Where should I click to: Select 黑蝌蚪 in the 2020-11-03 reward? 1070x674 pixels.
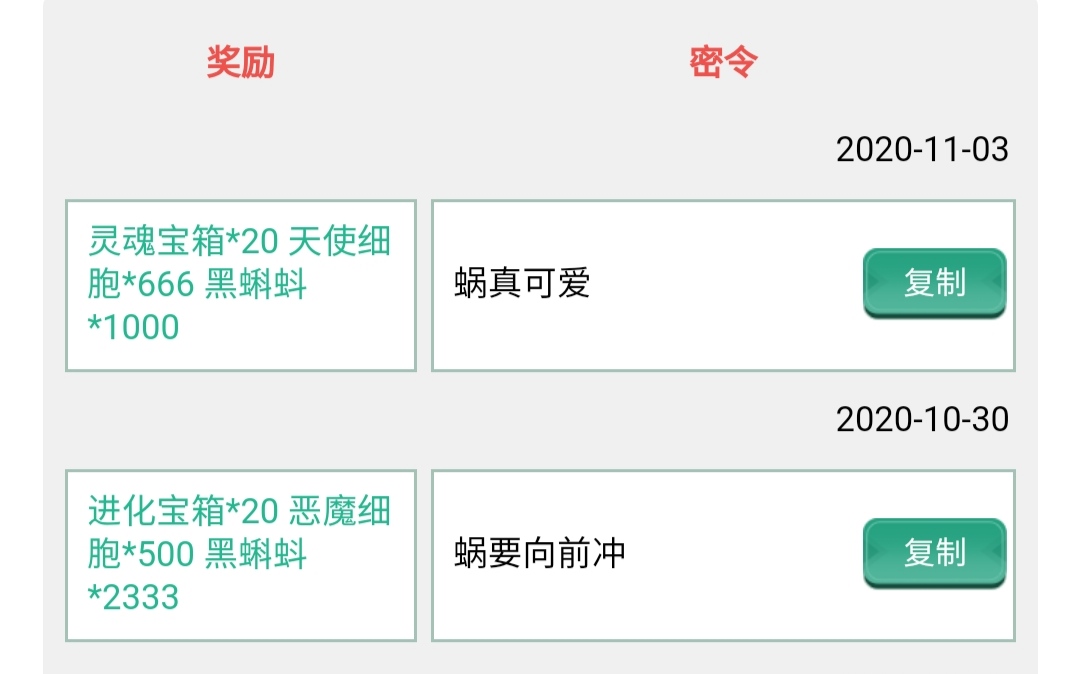[256, 284]
